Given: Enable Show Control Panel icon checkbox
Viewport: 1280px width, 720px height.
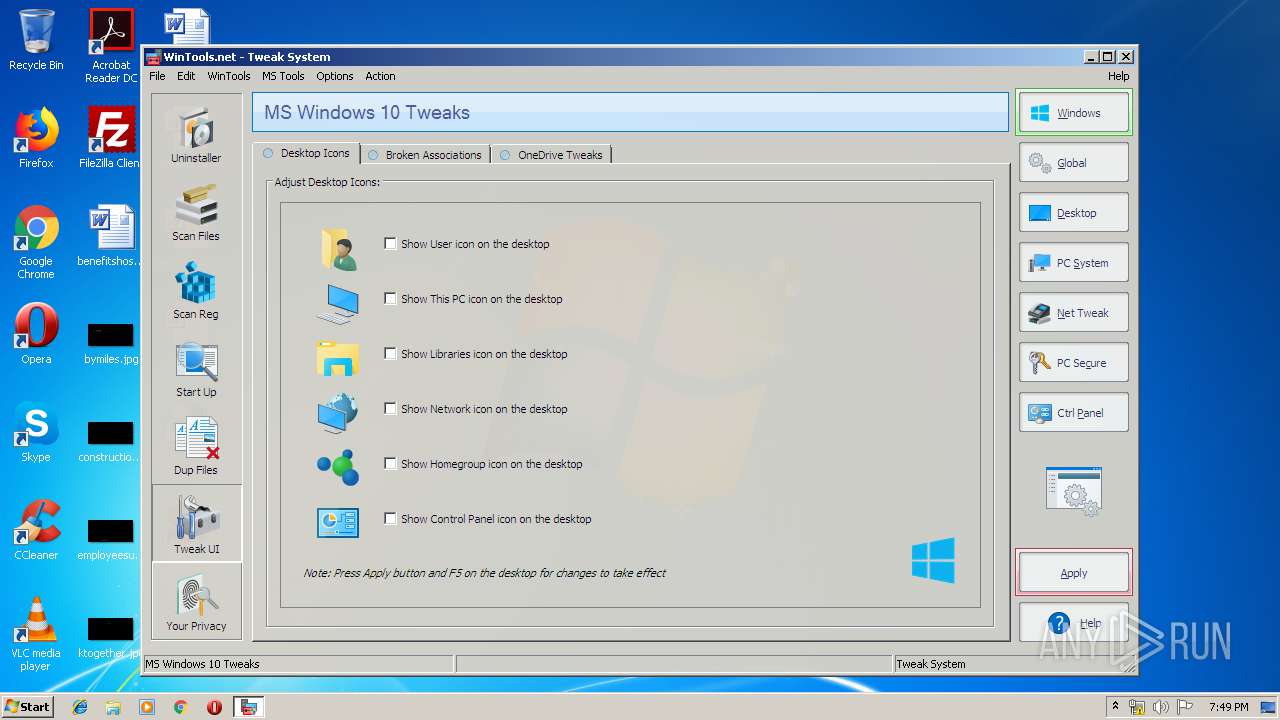Looking at the screenshot, I should pos(391,519).
